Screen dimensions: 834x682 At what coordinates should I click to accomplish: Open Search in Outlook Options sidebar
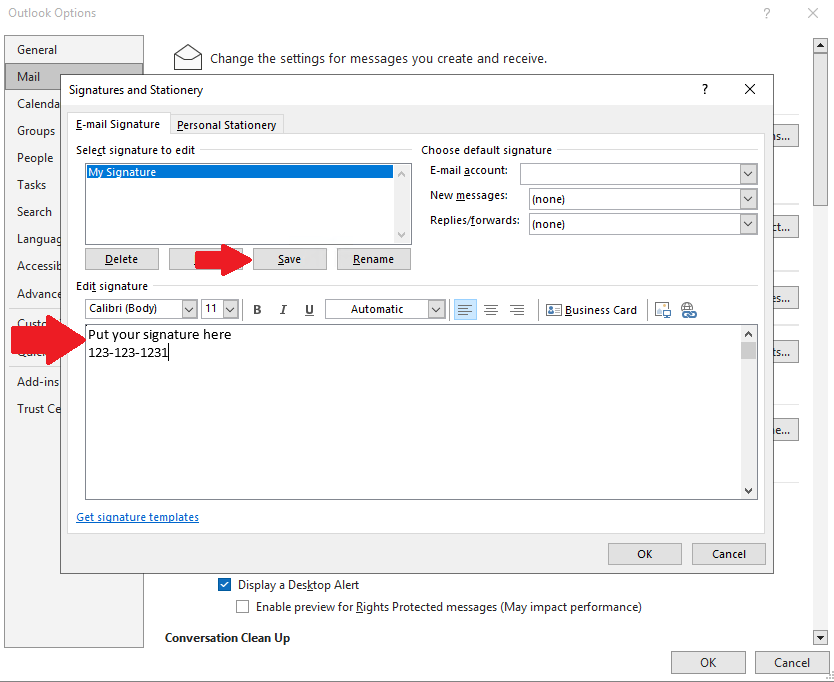pos(33,212)
